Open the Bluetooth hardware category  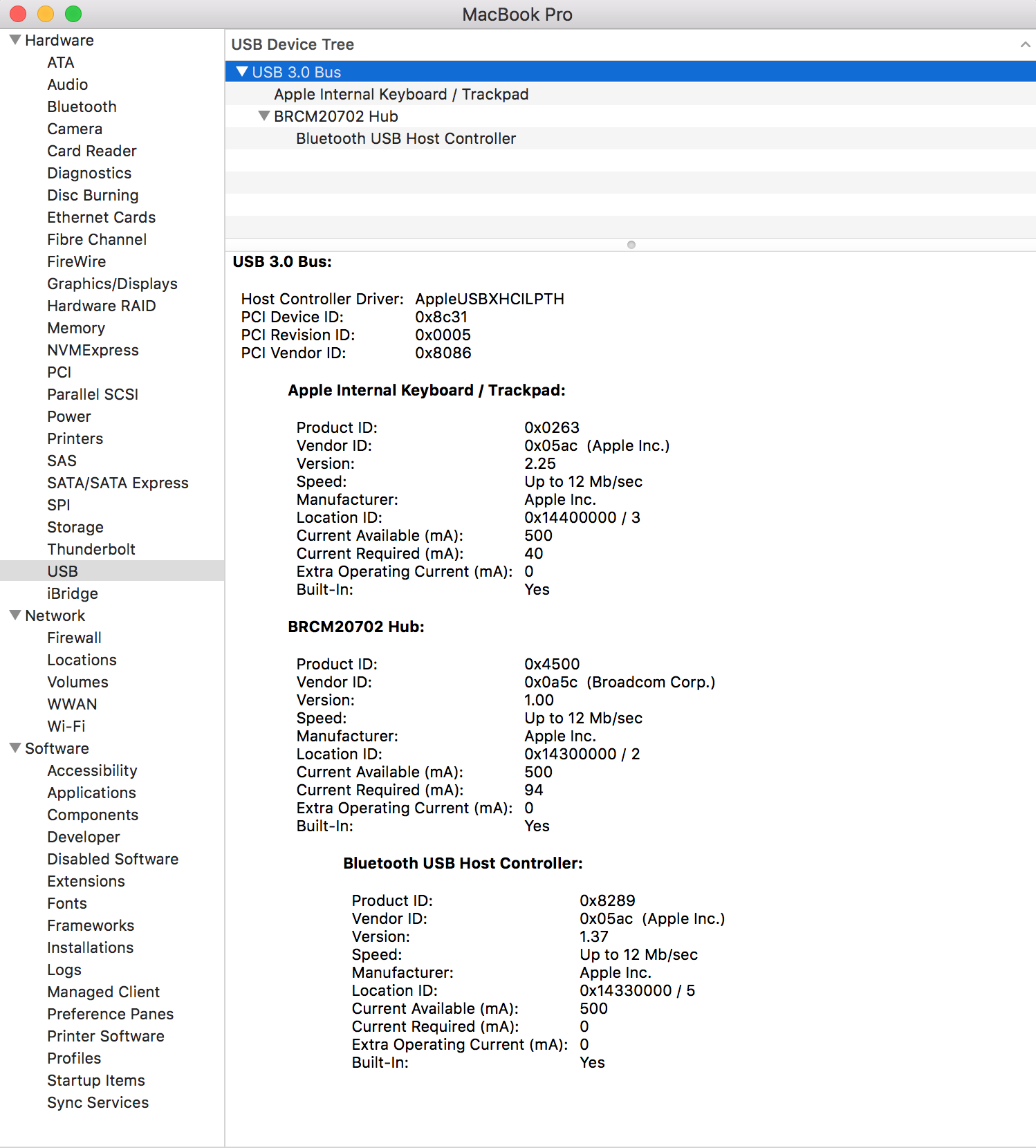[x=82, y=107]
